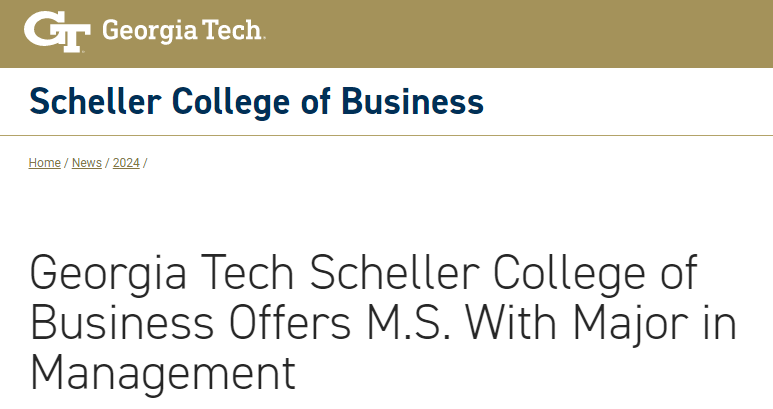
Task: Go to Scheller College of Business homepage
Action: 256,102
